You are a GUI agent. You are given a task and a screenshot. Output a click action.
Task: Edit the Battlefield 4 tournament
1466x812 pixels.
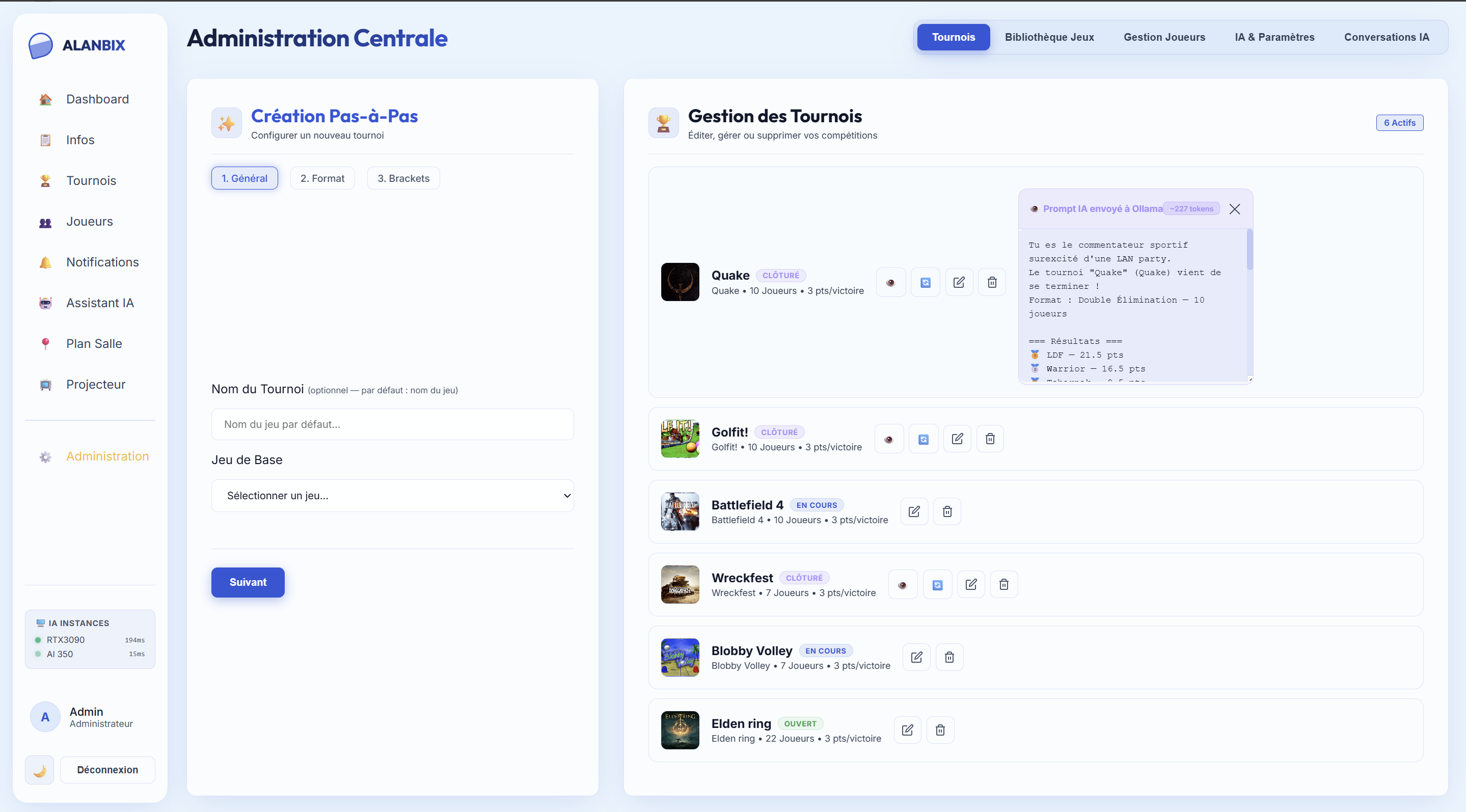tap(914, 511)
